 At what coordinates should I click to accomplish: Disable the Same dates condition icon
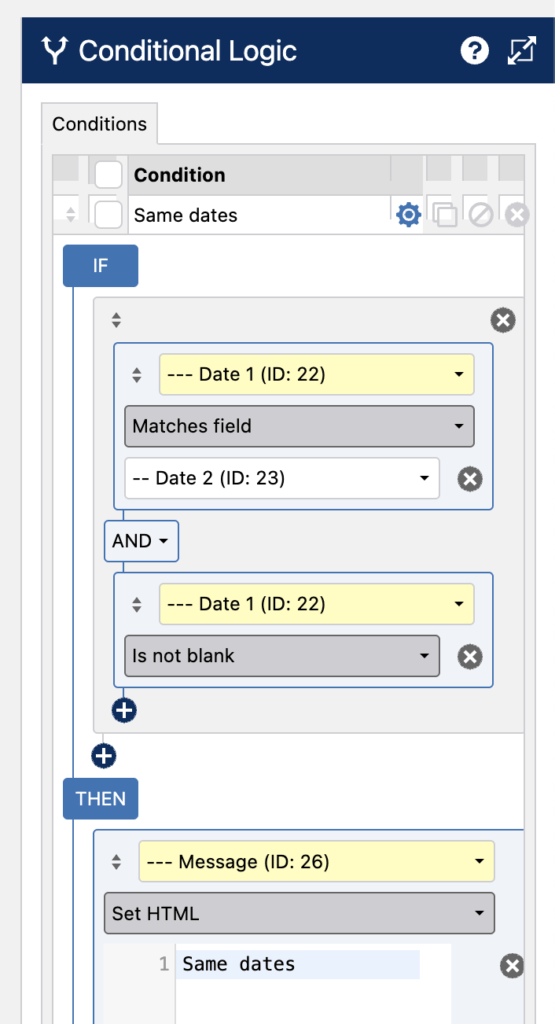coord(481,215)
